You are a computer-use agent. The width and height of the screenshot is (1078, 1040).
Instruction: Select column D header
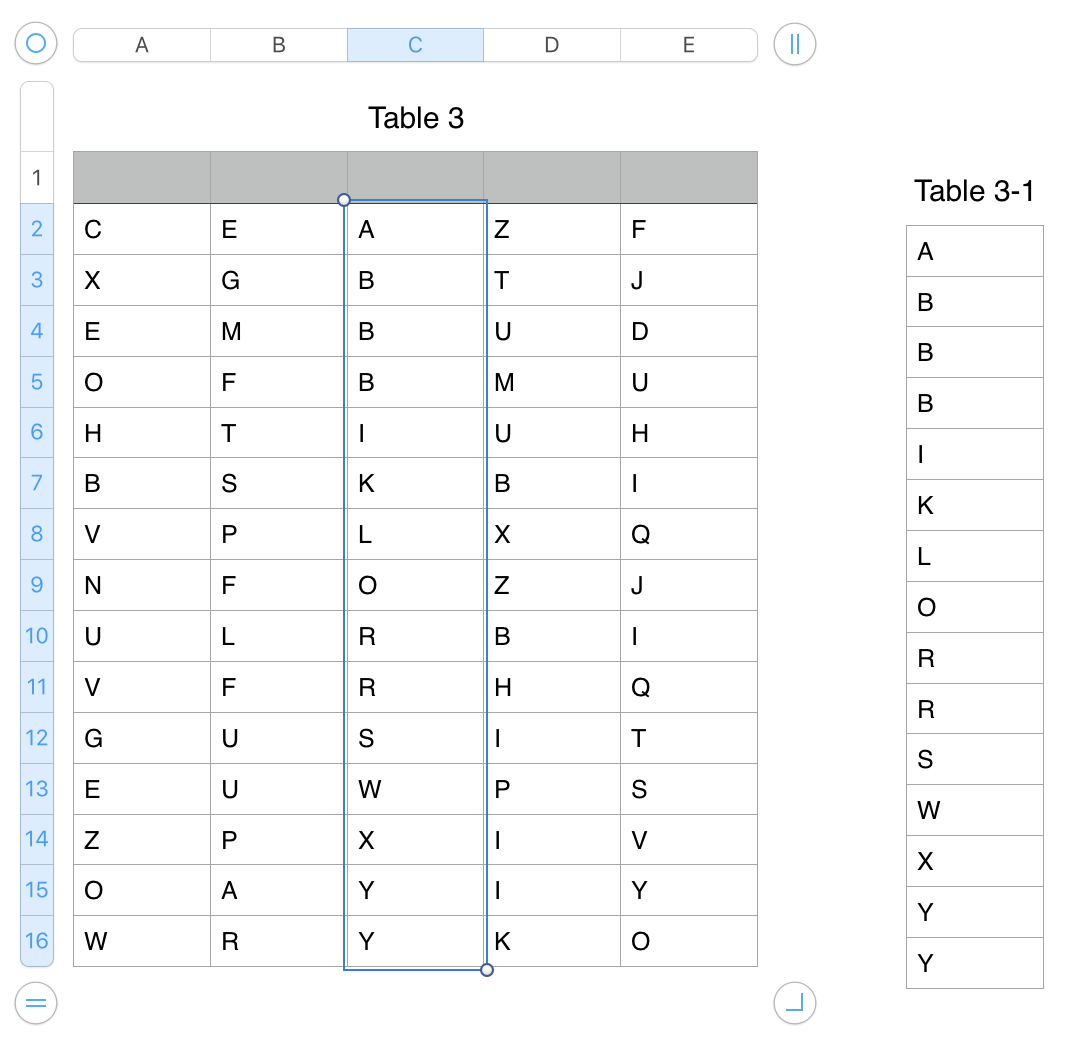552,45
